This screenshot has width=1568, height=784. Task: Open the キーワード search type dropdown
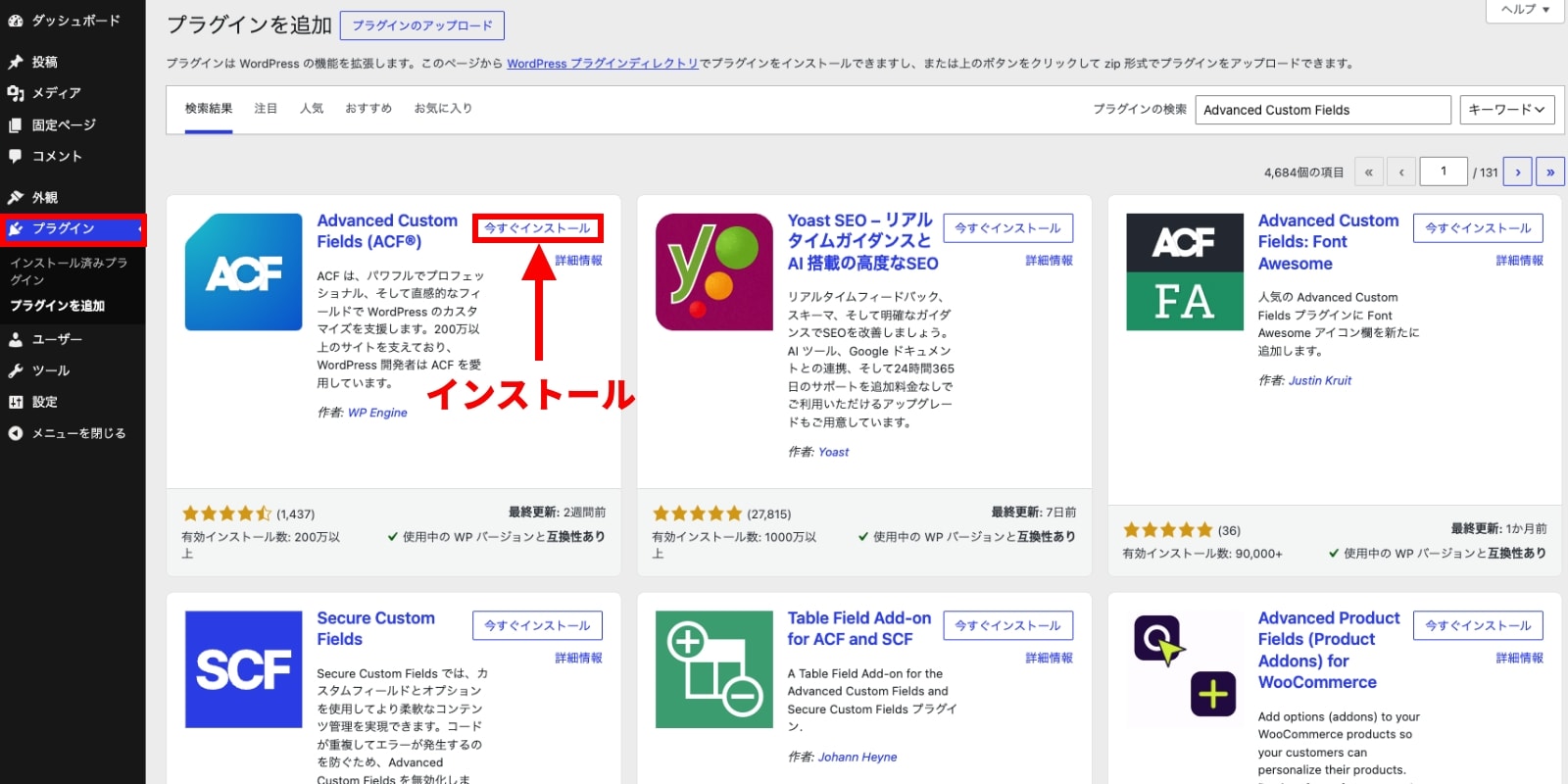pos(1506,110)
